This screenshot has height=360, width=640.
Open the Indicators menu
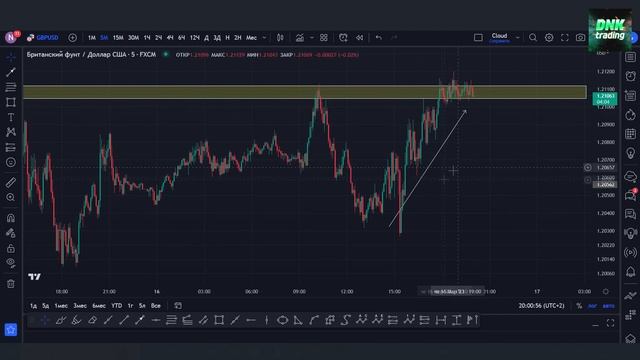[x=300, y=38]
